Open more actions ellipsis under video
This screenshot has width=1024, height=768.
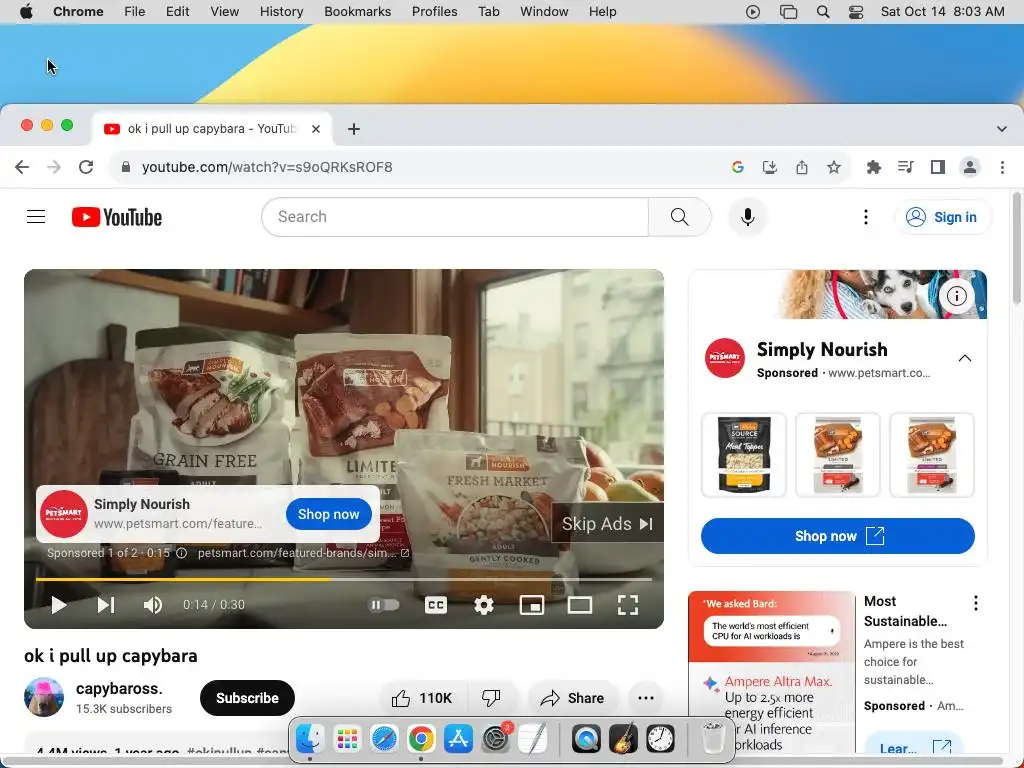646,698
